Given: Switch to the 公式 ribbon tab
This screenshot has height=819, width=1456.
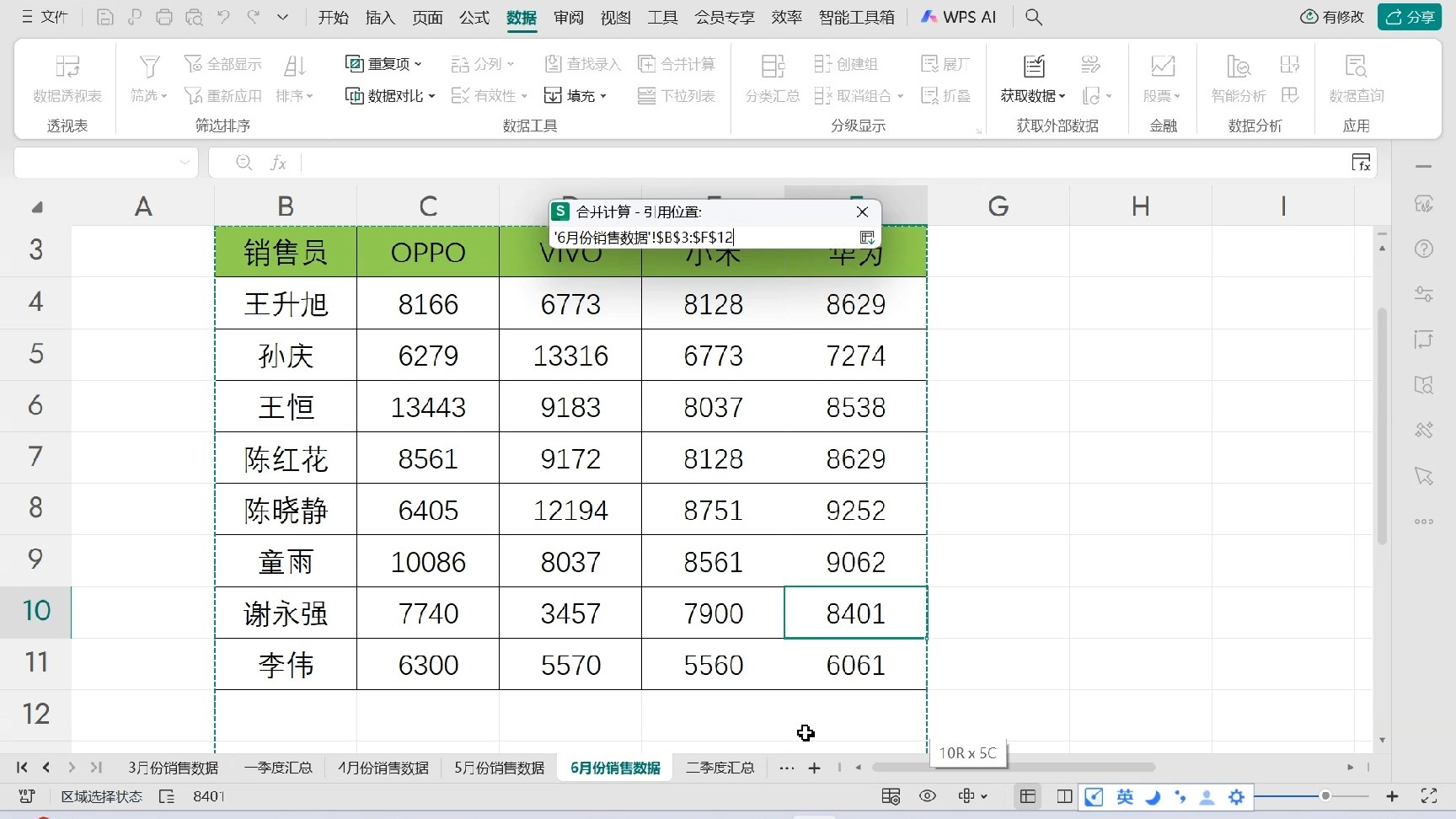Looking at the screenshot, I should (x=474, y=17).
